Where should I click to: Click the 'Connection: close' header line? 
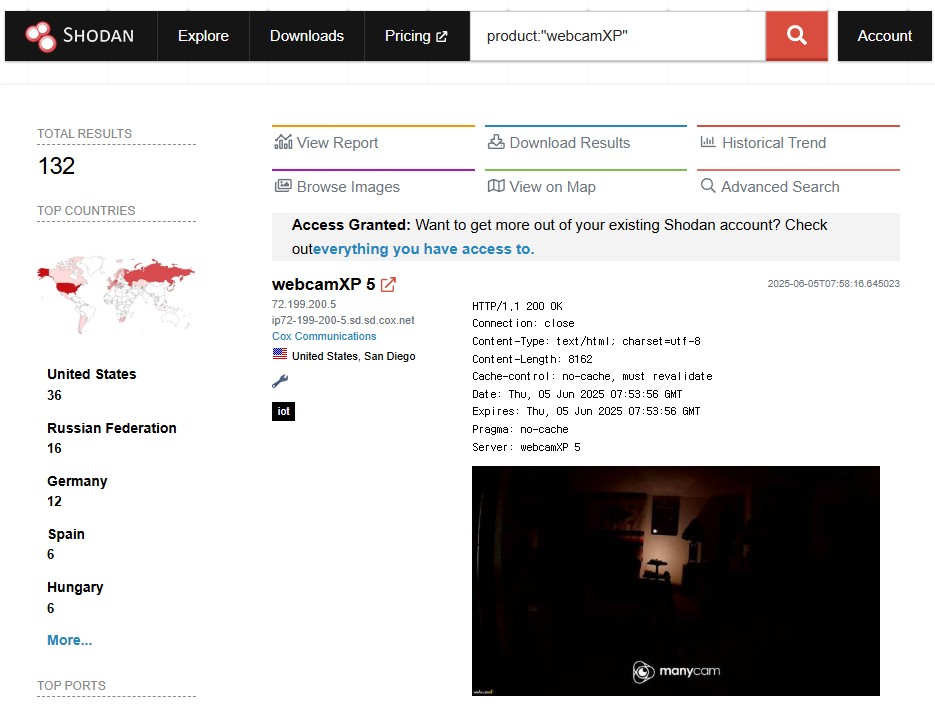(x=524, y=323)
